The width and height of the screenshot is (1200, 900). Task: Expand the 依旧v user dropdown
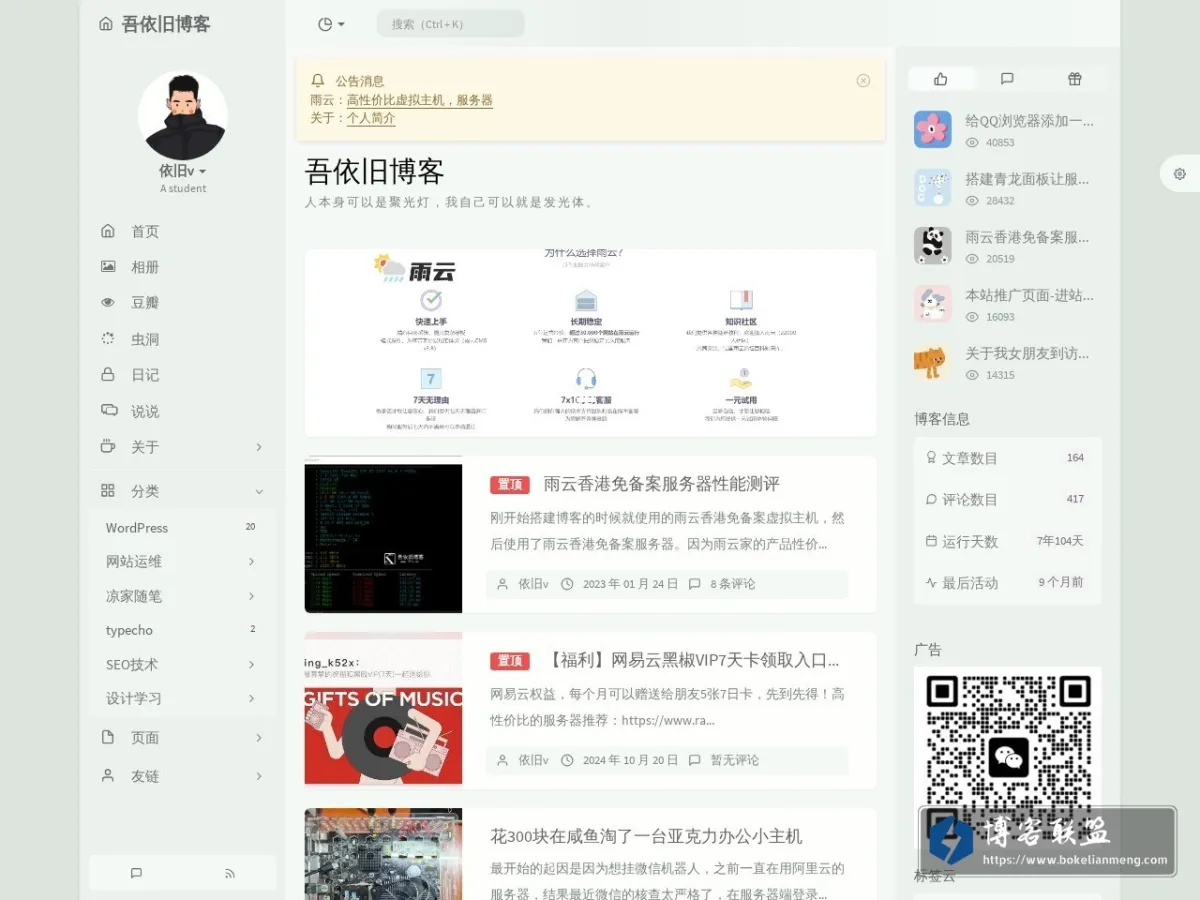183,171
